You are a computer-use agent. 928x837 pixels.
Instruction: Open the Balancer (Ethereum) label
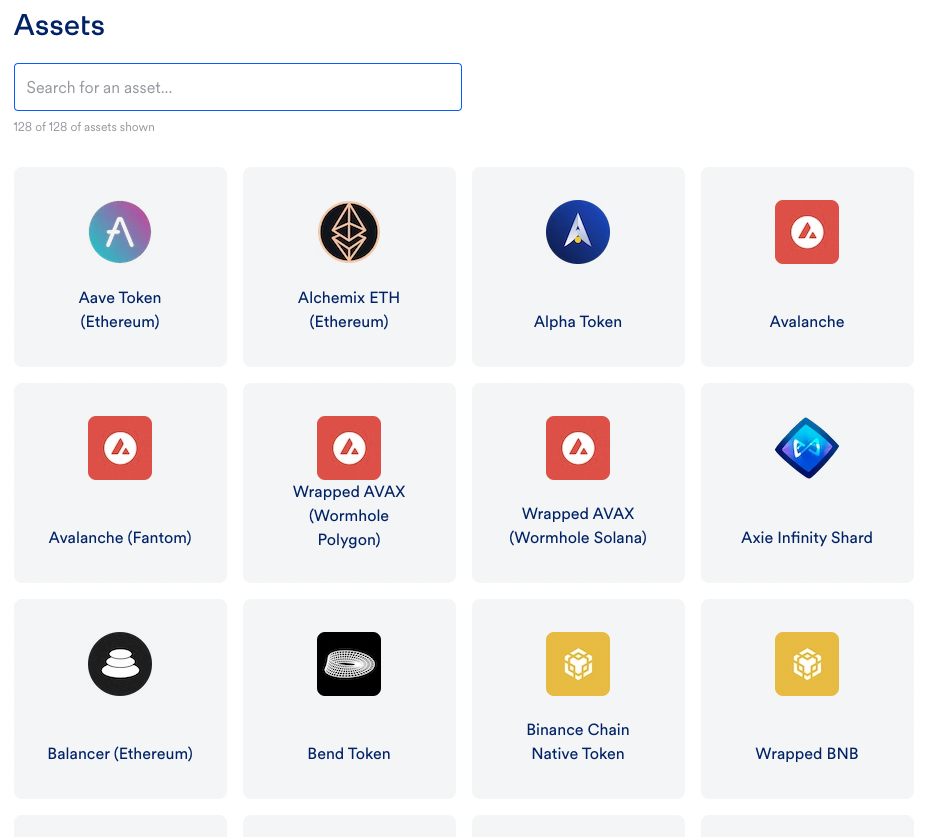coord(120,754)
